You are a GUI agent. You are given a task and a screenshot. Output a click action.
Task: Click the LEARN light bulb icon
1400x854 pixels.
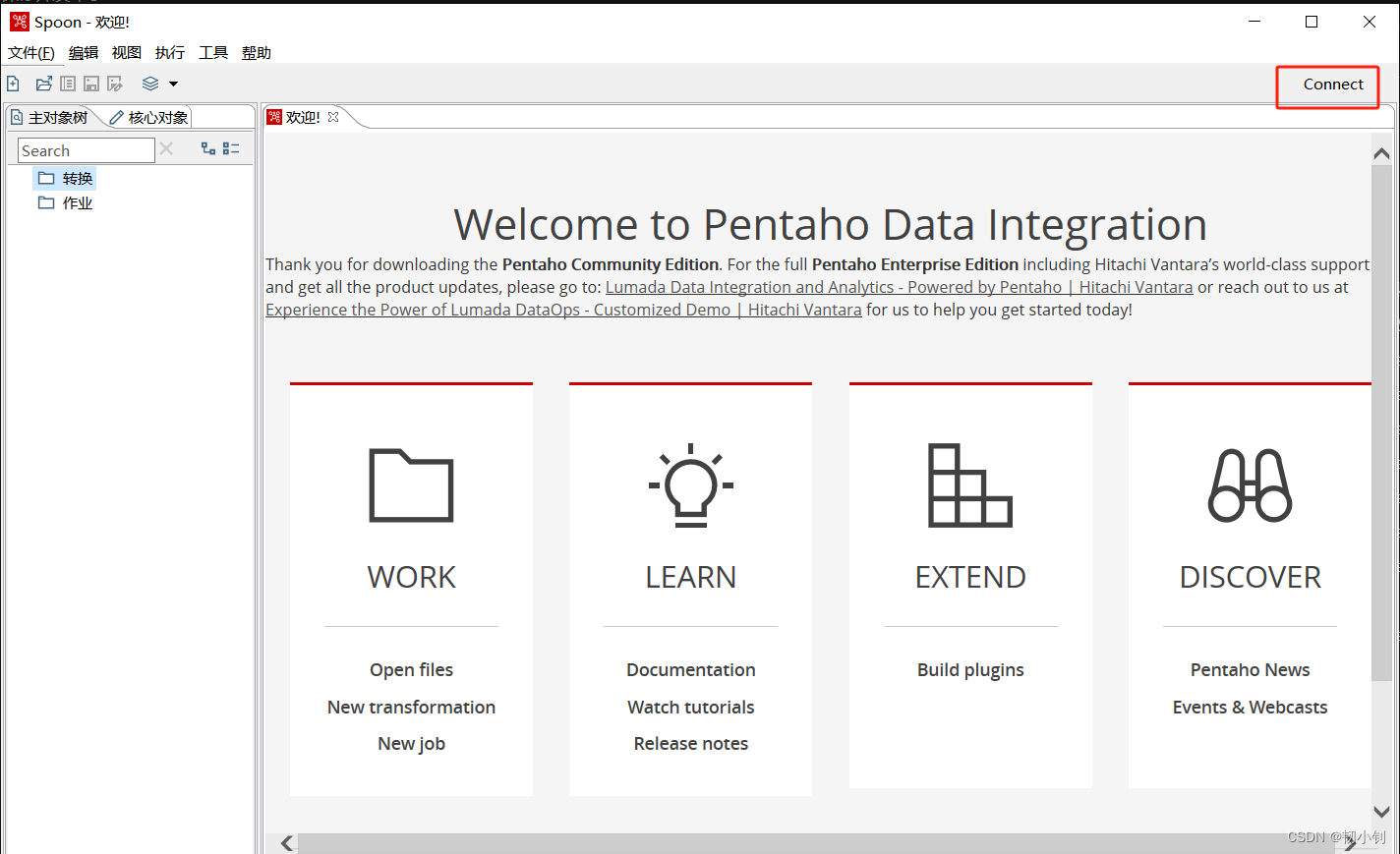click(x=691, y=484)
